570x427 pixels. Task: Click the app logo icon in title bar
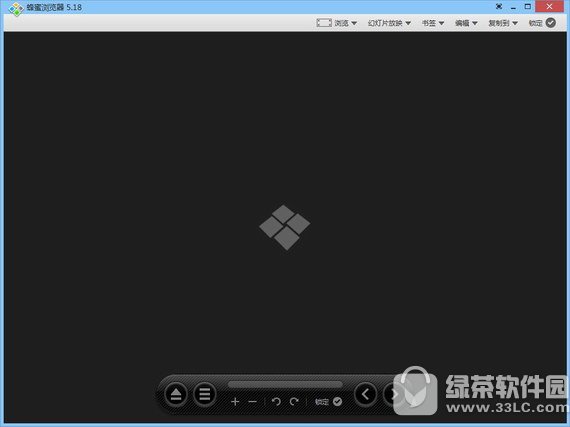[16, 9]
